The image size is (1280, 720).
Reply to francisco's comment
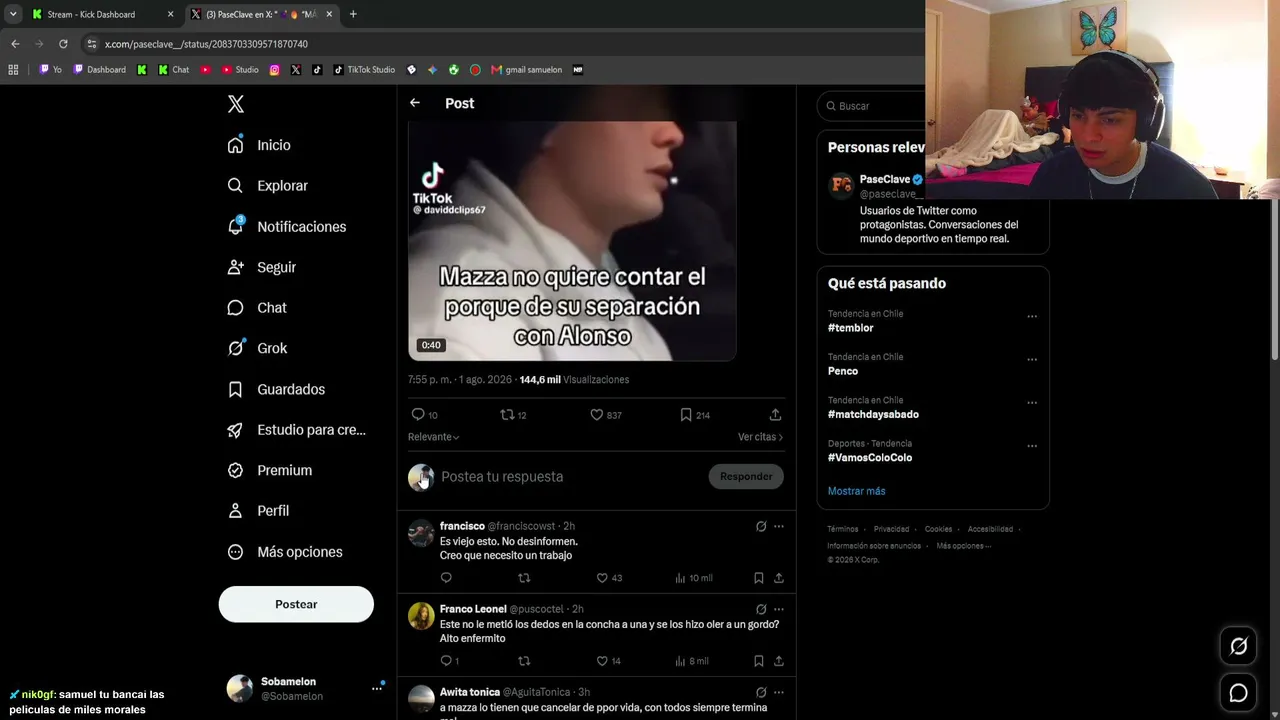click(x=446, y=578)
